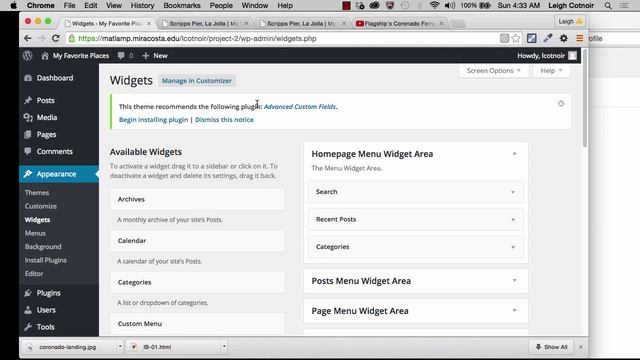The height and width of the screenshot is (360, 640).
Task: Click Wi-Fi icon in menu bar
Action: [x=434, y=6]
